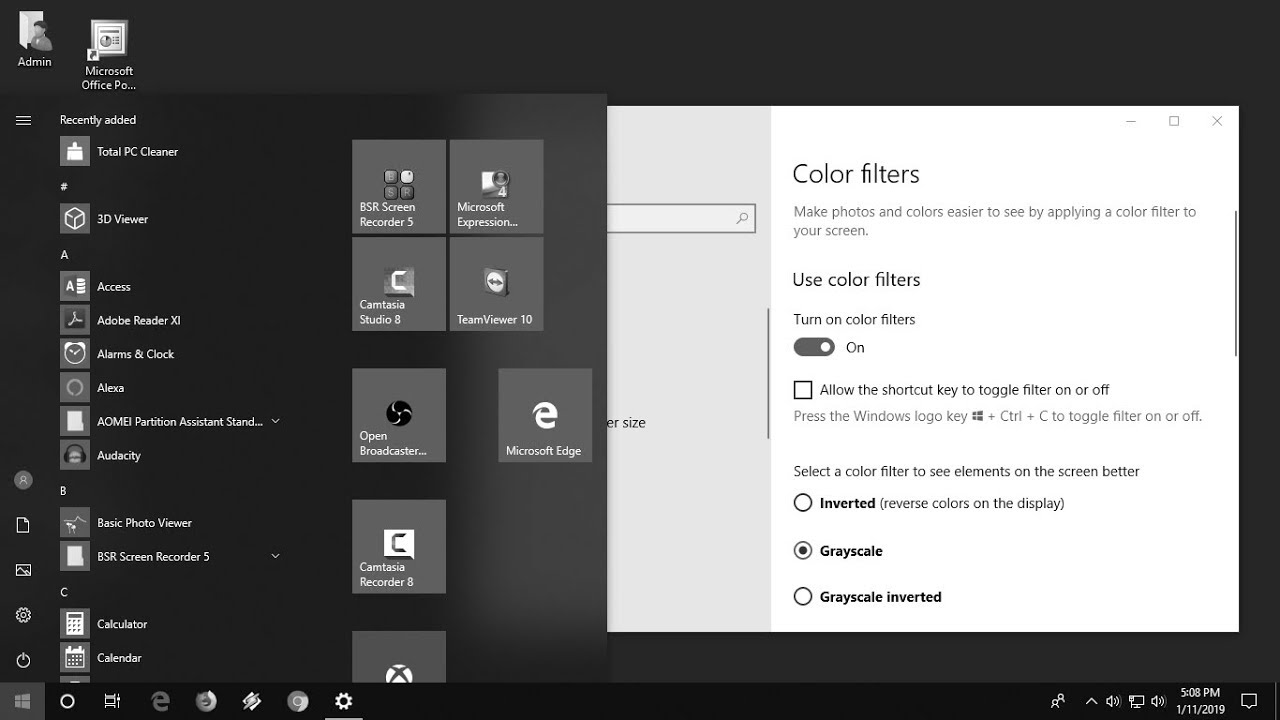1280x720 pixels.
Task: Click the letter B section header
Action: (63, 491)
